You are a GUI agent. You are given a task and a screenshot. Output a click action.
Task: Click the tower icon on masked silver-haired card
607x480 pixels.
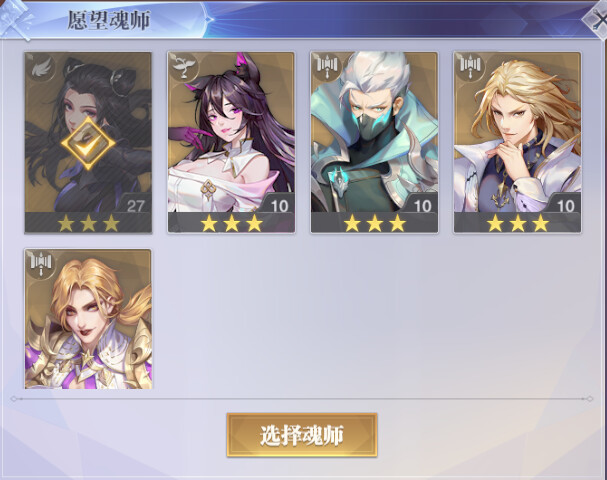click(327, 67)
